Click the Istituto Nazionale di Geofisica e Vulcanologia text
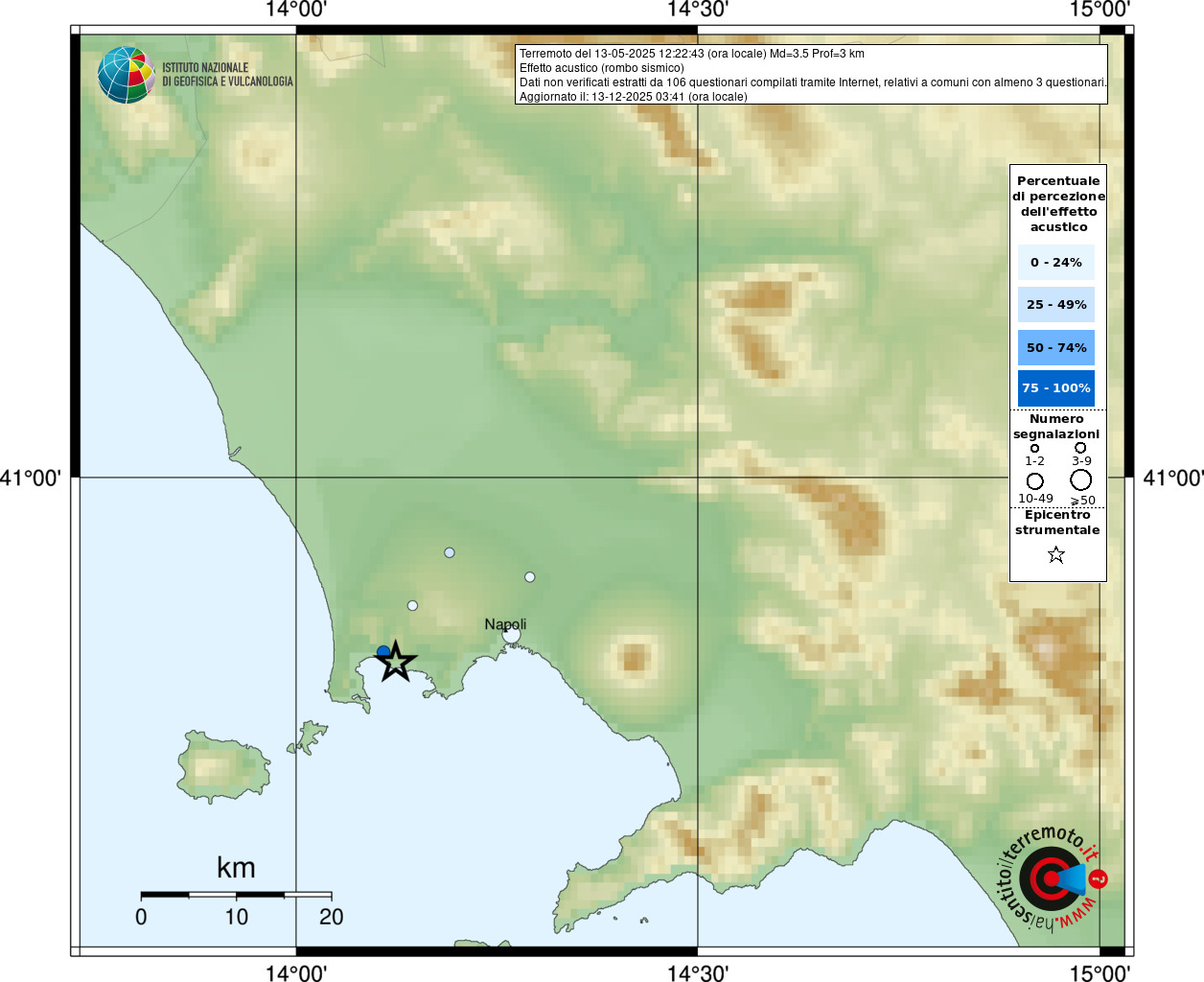This screenshot has height=982, width=1204. pyautogui.click(x=227, y=75)
